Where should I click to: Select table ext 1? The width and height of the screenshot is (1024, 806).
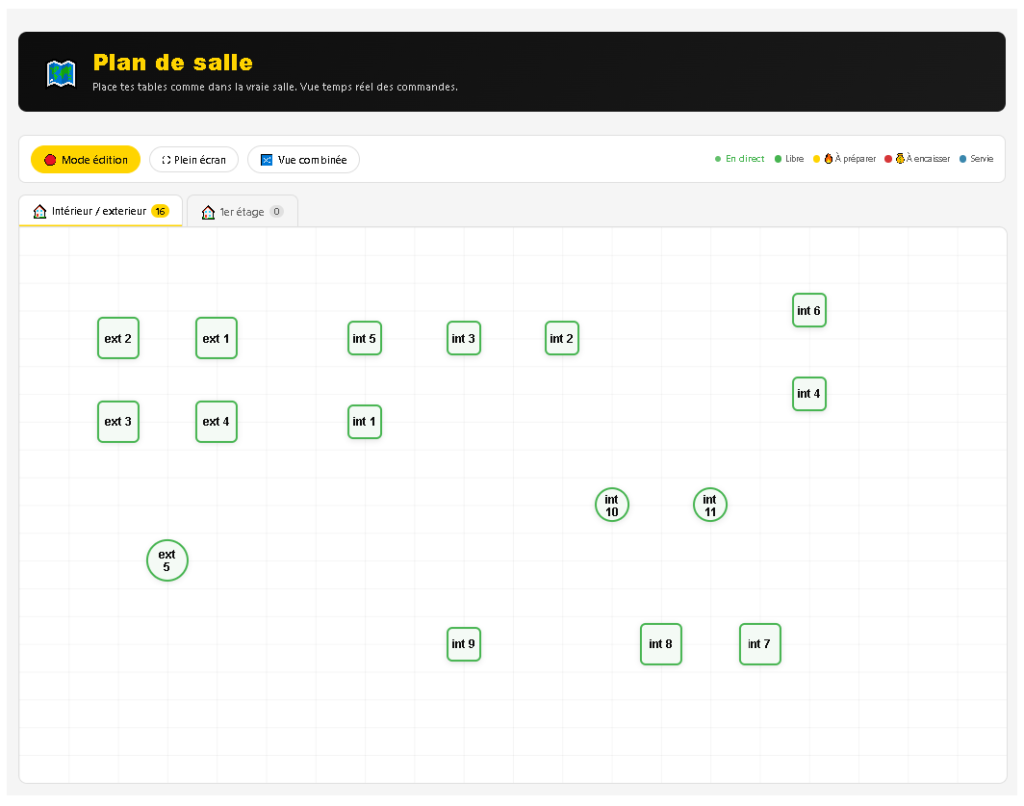[x=216, y=338]
